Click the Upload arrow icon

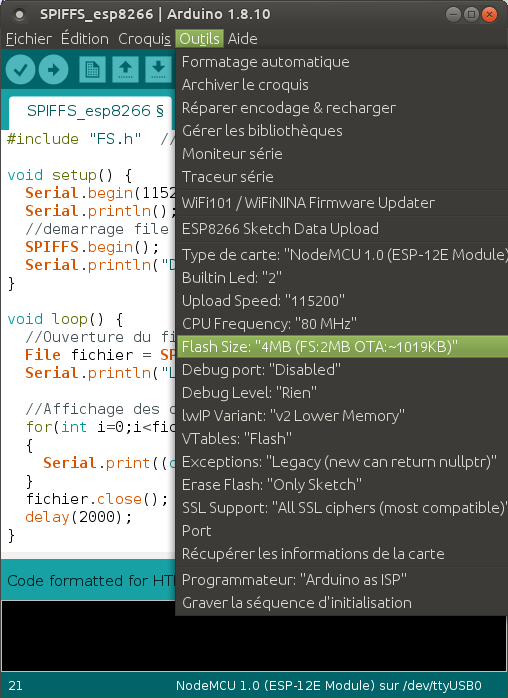pos(53,69)
